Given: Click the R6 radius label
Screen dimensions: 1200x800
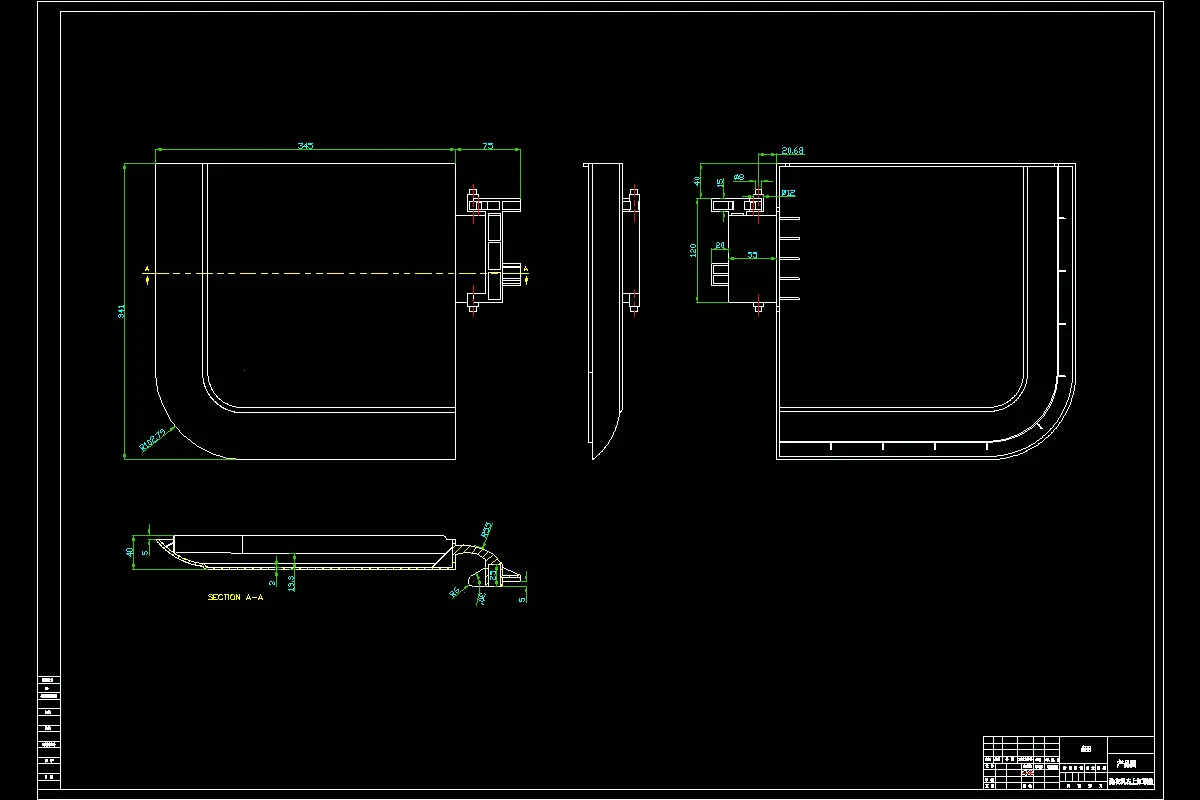Looking at the screenshot, I should point(455,592).
